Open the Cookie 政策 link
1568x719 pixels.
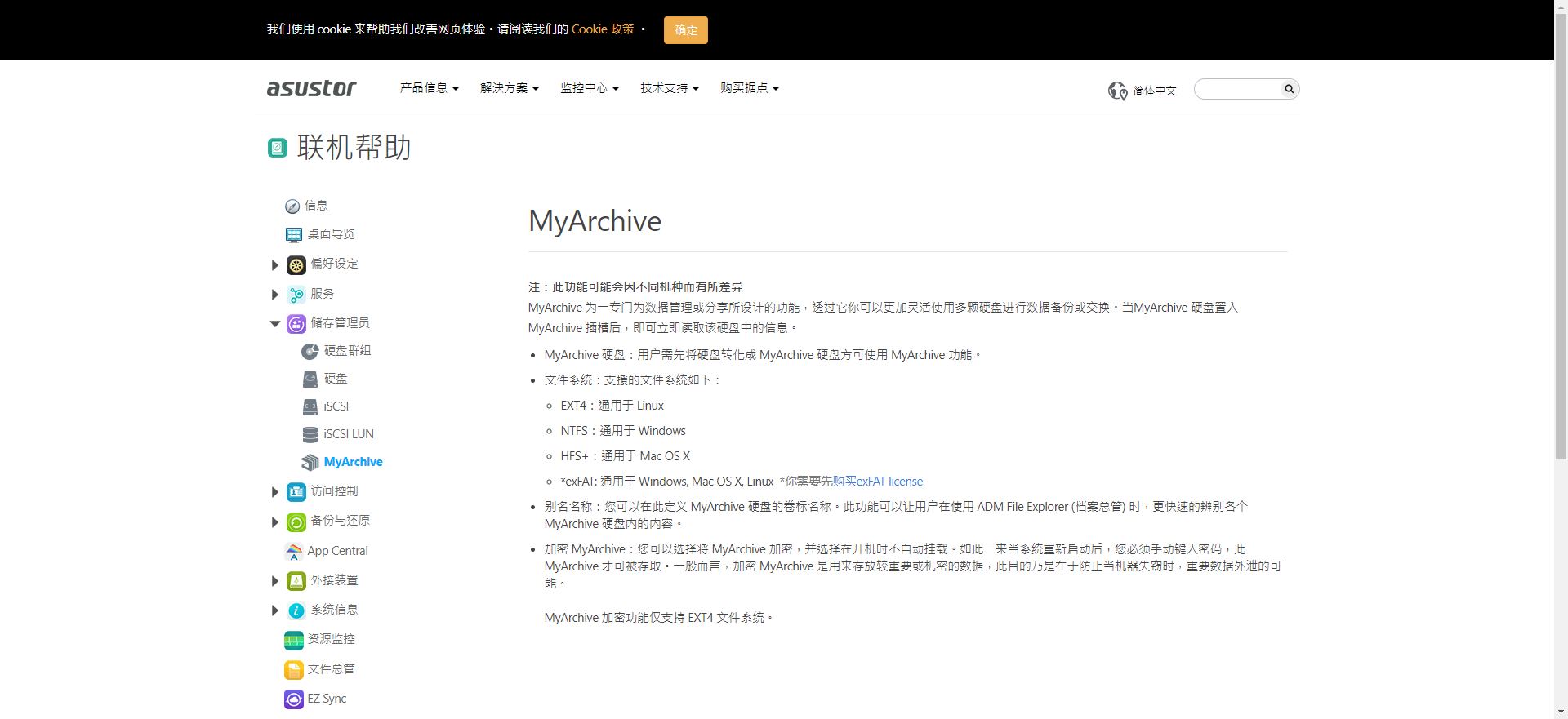pos(603,29)
